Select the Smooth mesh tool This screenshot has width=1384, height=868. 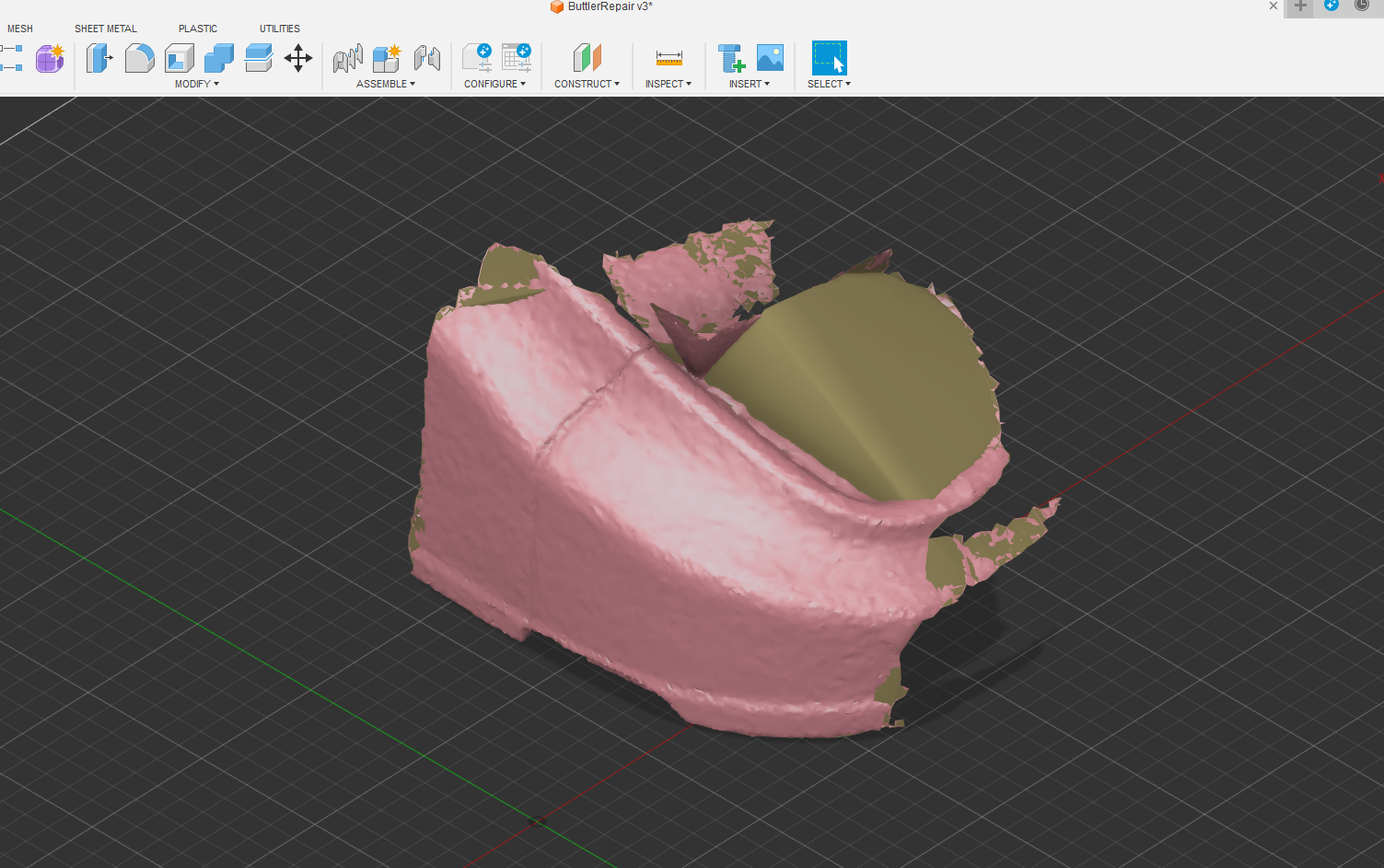click(139, 58)
